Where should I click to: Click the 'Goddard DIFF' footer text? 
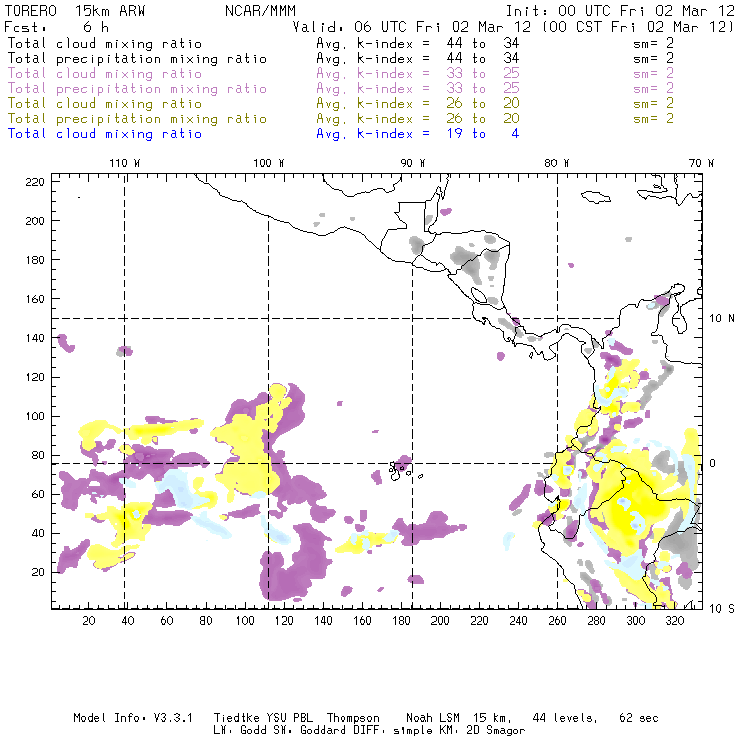click(340, 731)
